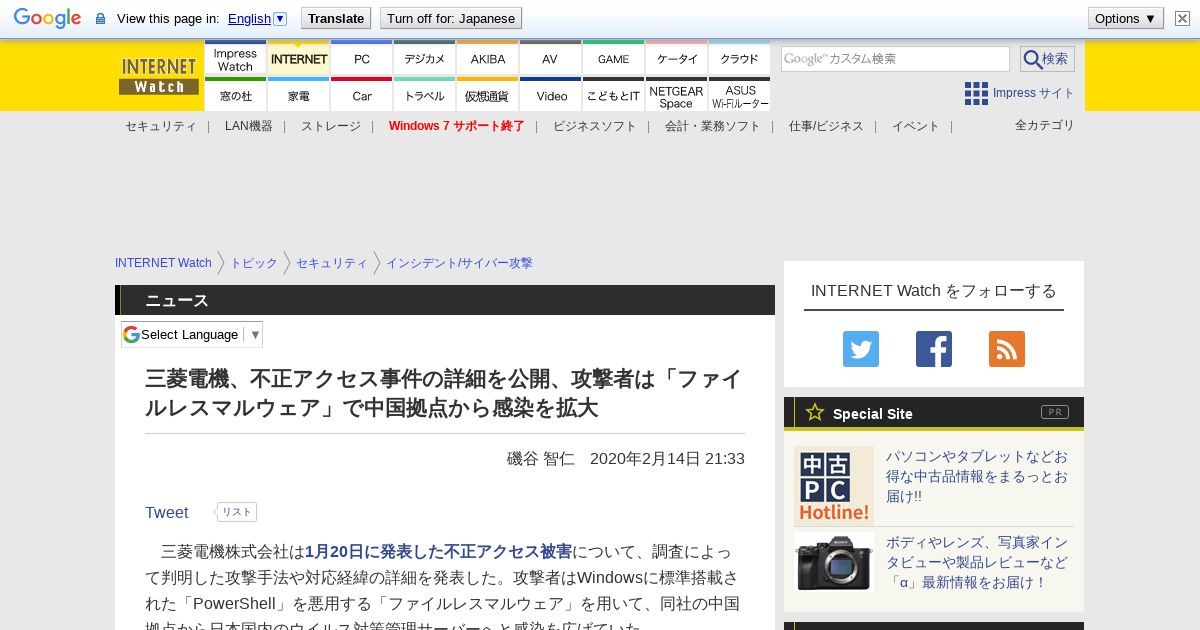Open the Sony camera thumbnail

(834, 562)
